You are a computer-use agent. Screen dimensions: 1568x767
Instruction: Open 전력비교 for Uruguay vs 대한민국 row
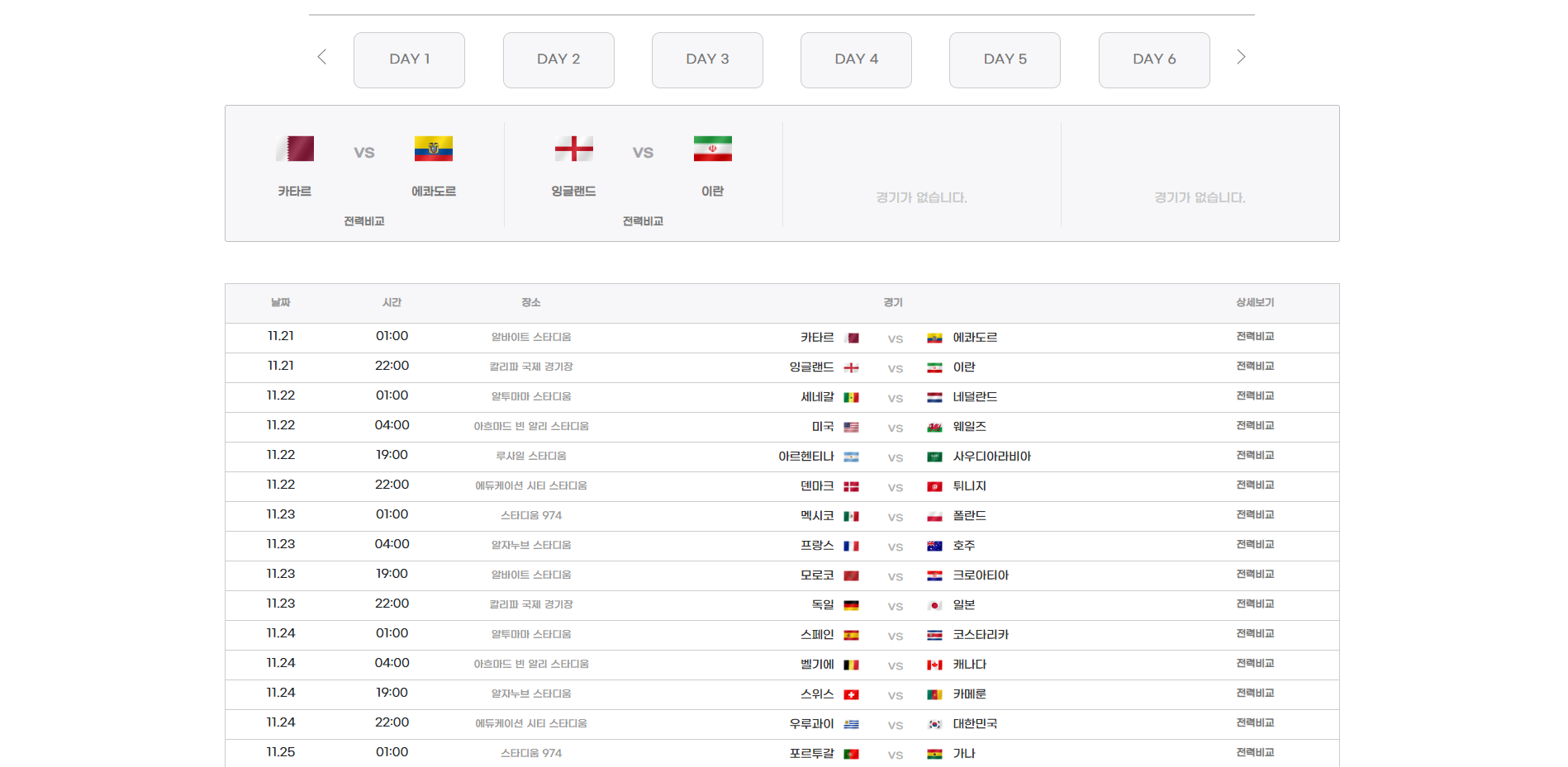tap(1255, 723)
